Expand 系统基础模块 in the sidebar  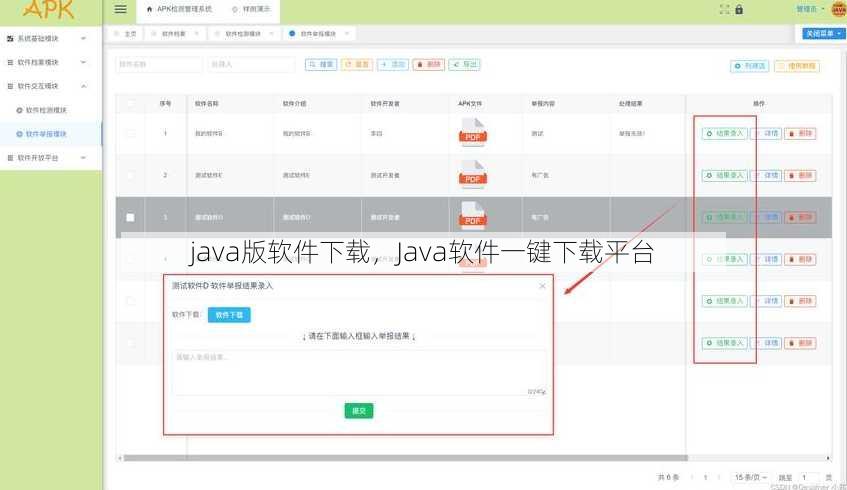click(x=51, y=38)
